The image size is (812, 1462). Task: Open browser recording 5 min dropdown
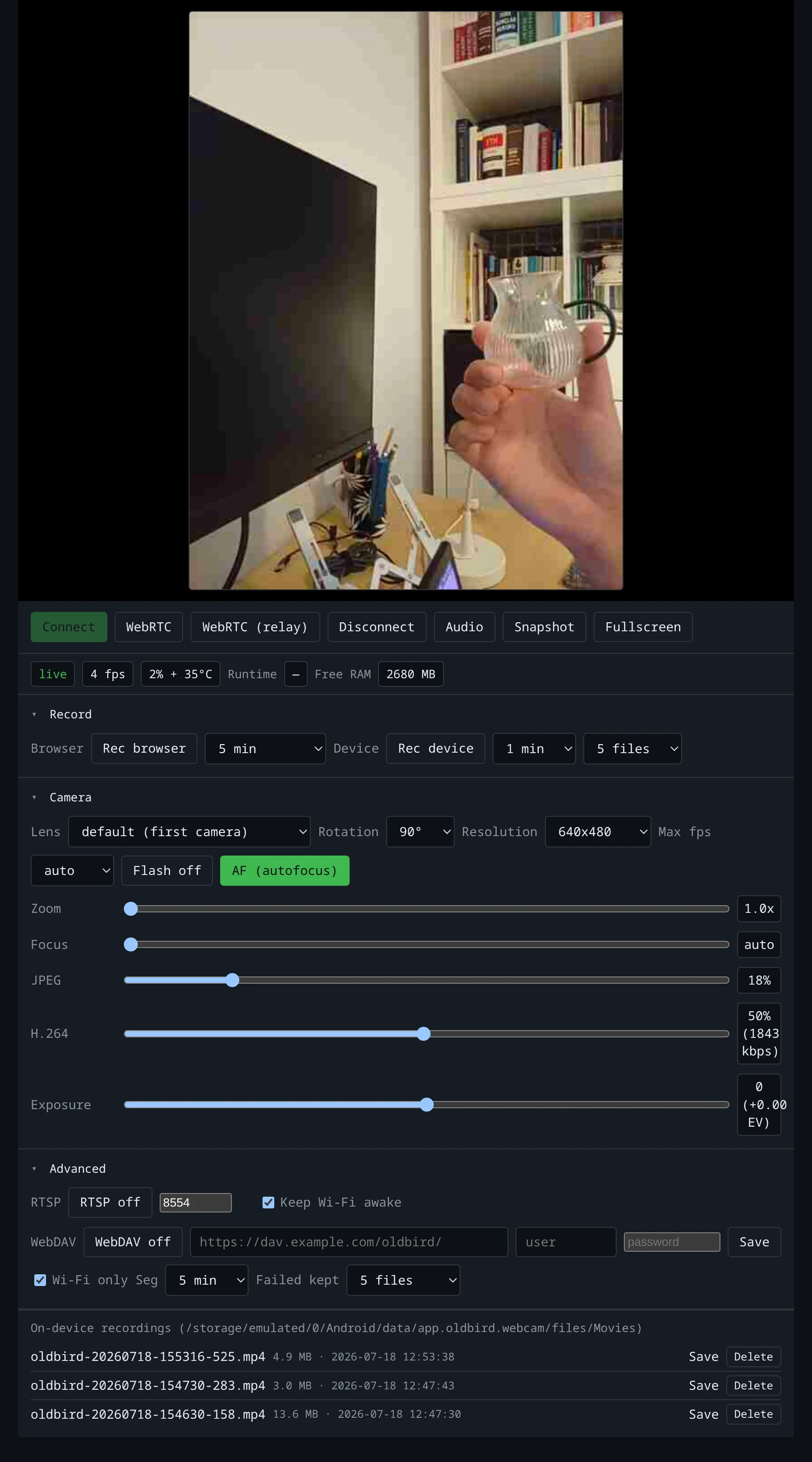(265, 748)
